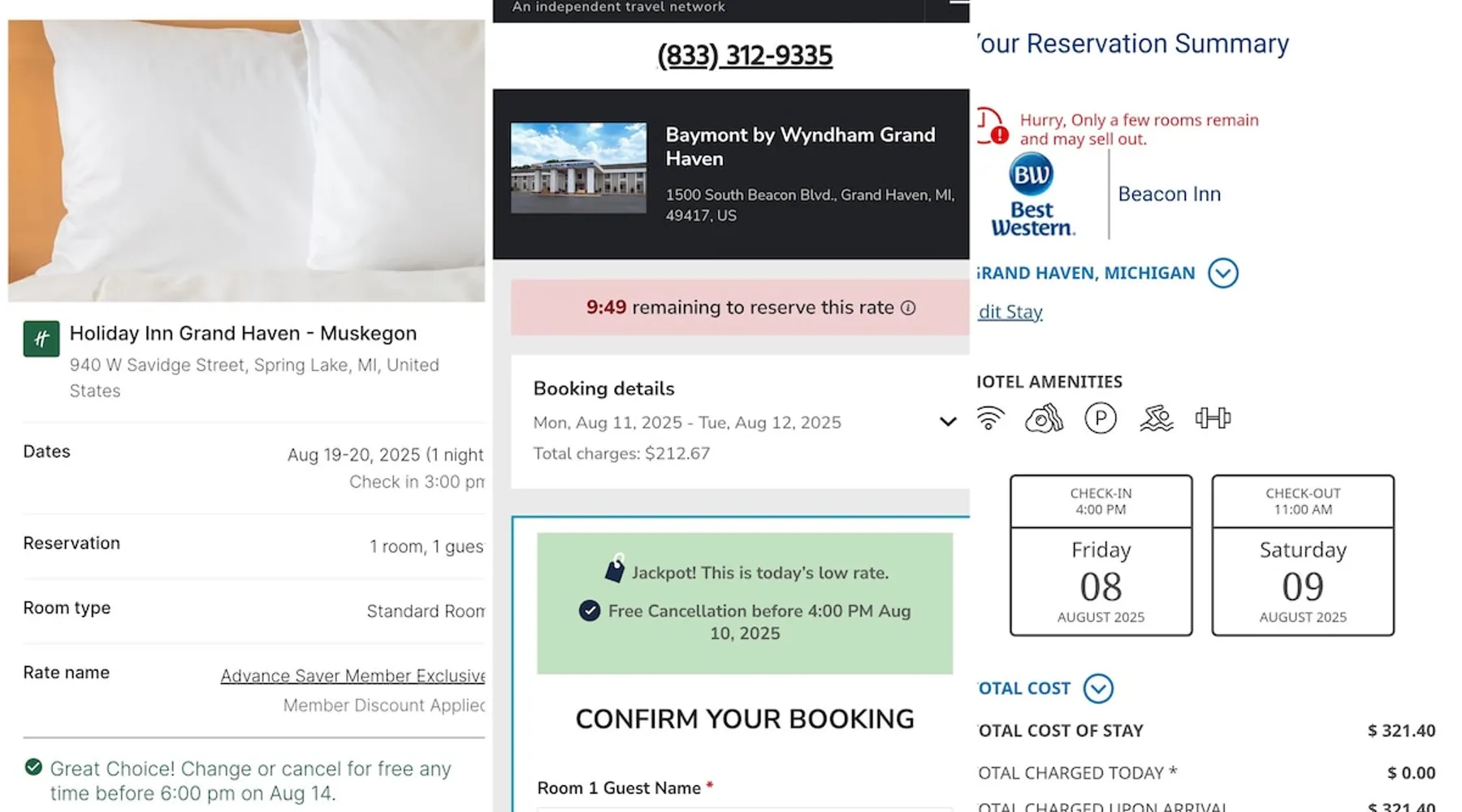This screenshot has height=812, width=1462.
Task: Expand the Total Cost chevron
Action: (1097, 689)
